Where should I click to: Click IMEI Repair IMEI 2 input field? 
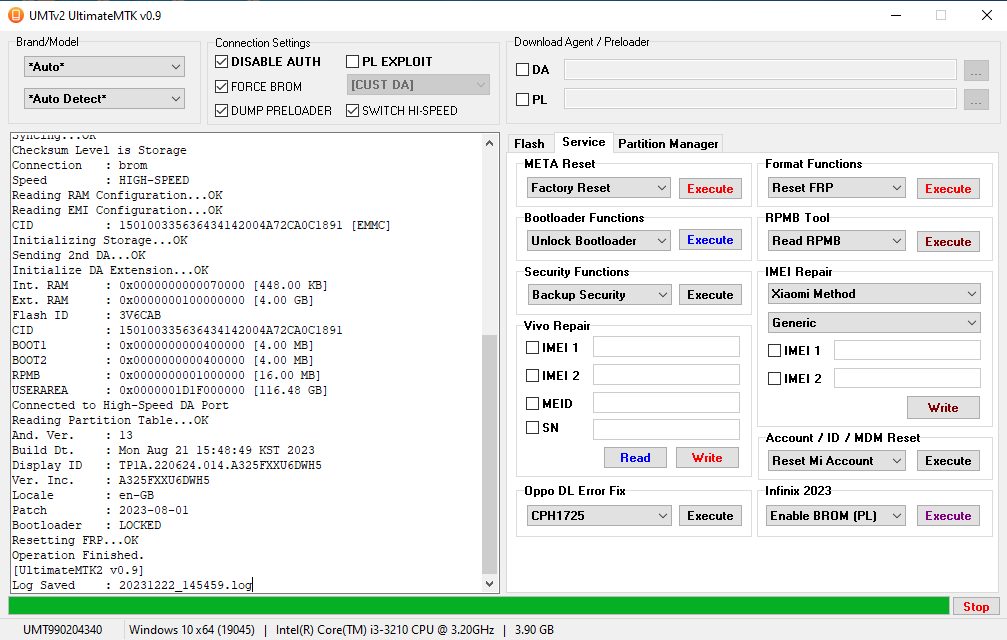(x=907, y=378)
